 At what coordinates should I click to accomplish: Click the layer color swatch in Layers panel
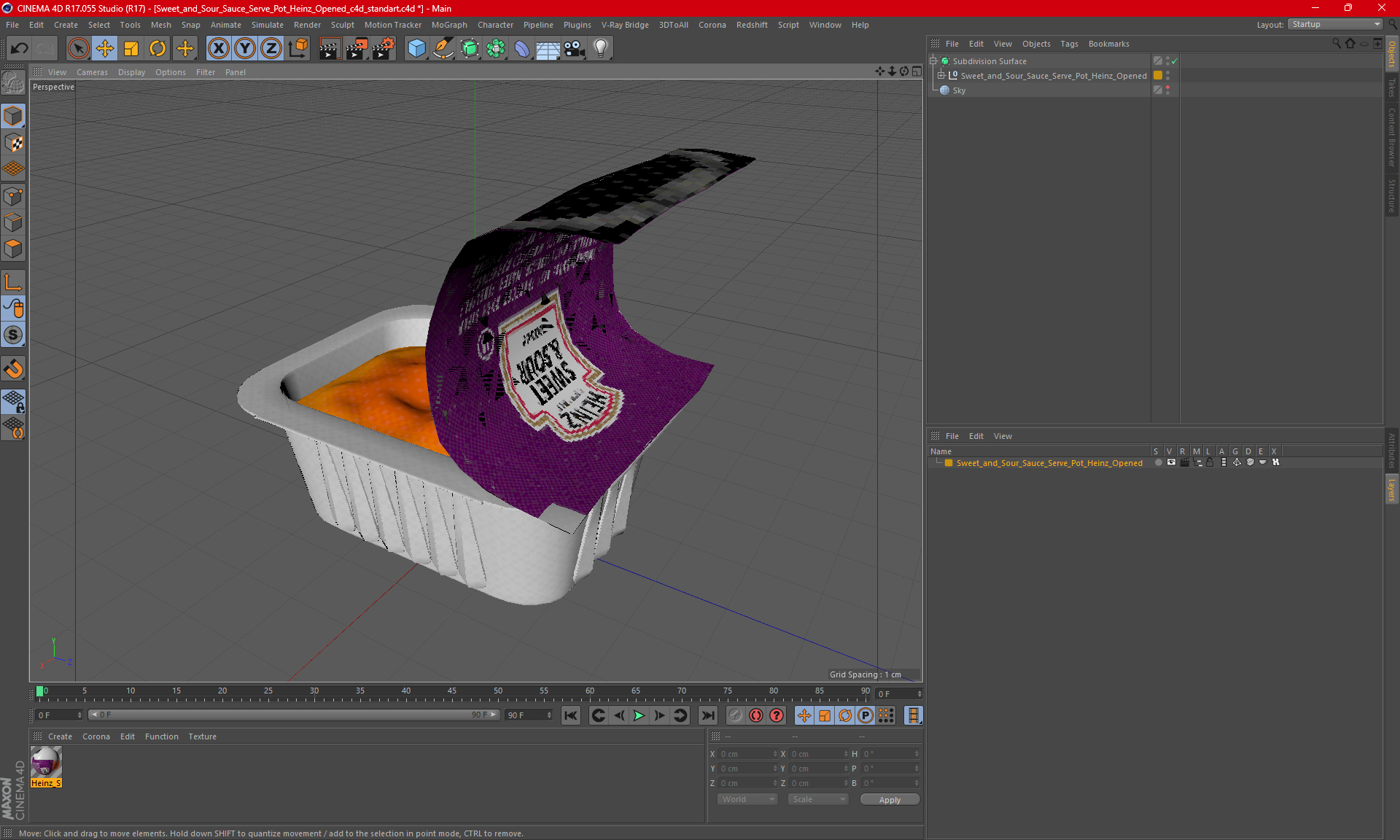point(949,462)
